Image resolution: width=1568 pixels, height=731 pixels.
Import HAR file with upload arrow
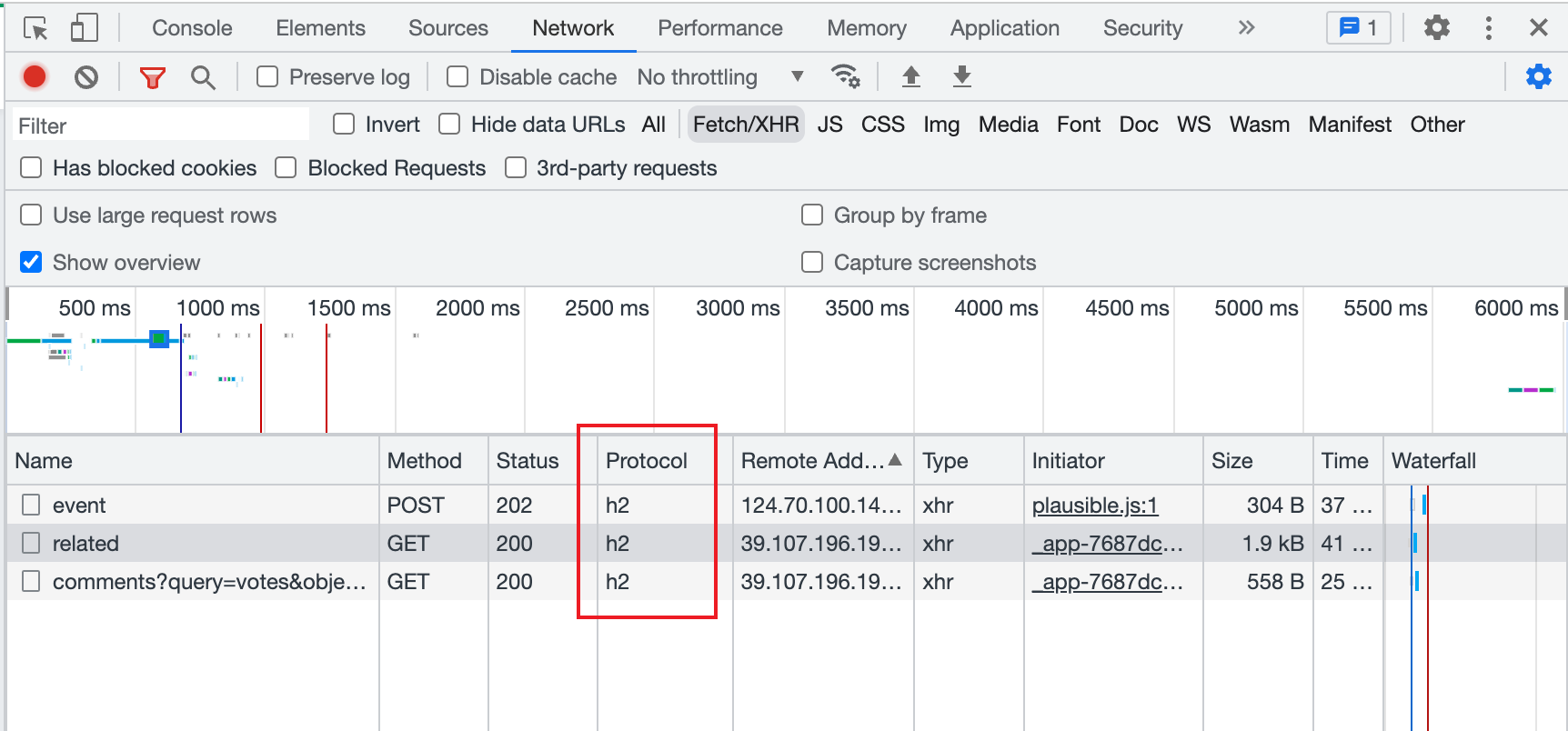pyautogui.click(x=910, y=77)
